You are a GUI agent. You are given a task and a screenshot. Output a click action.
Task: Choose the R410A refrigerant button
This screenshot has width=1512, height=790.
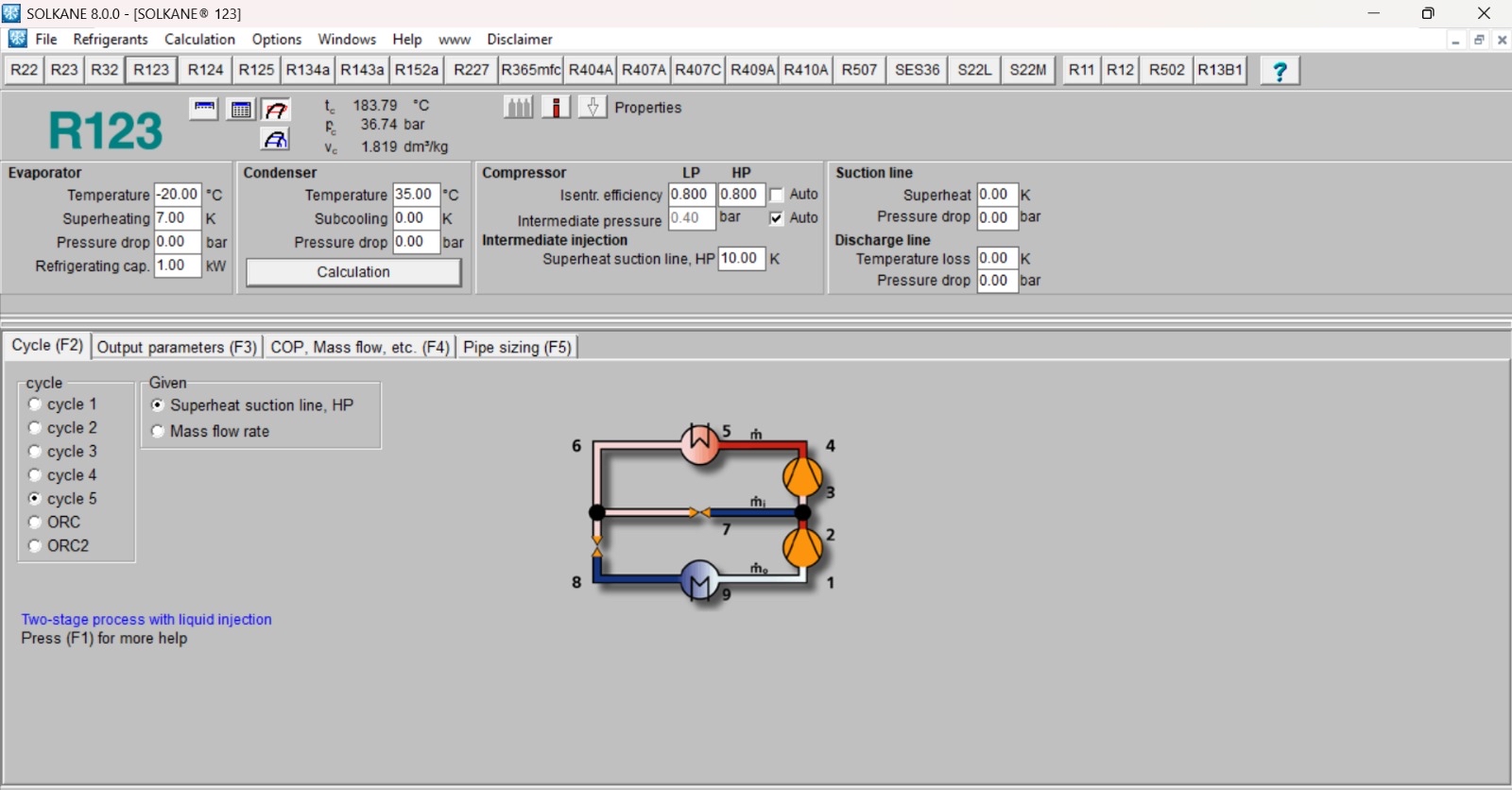(x=806, y=70)
